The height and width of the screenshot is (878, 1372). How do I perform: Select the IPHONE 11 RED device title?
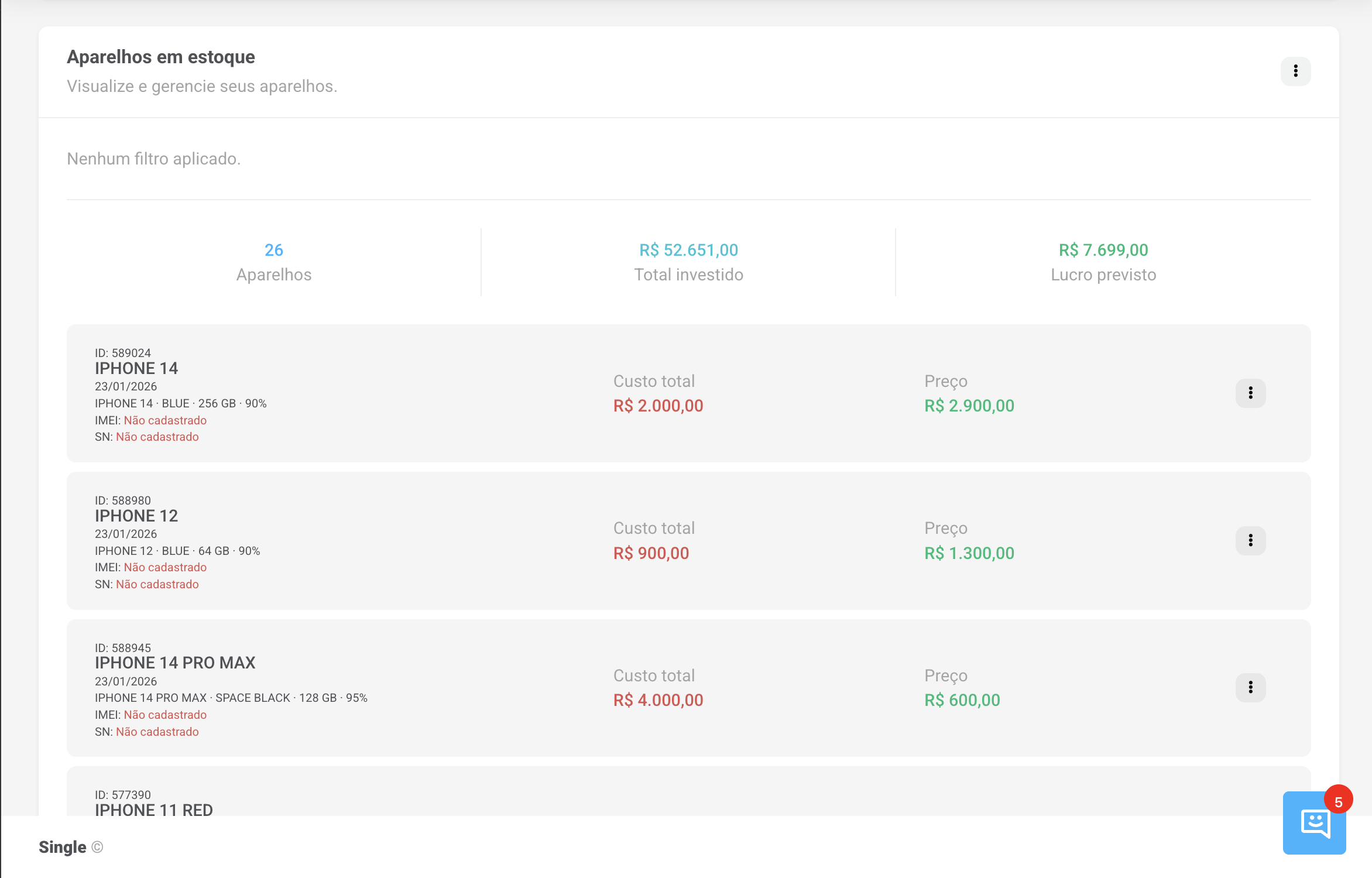tap(154, 810)
